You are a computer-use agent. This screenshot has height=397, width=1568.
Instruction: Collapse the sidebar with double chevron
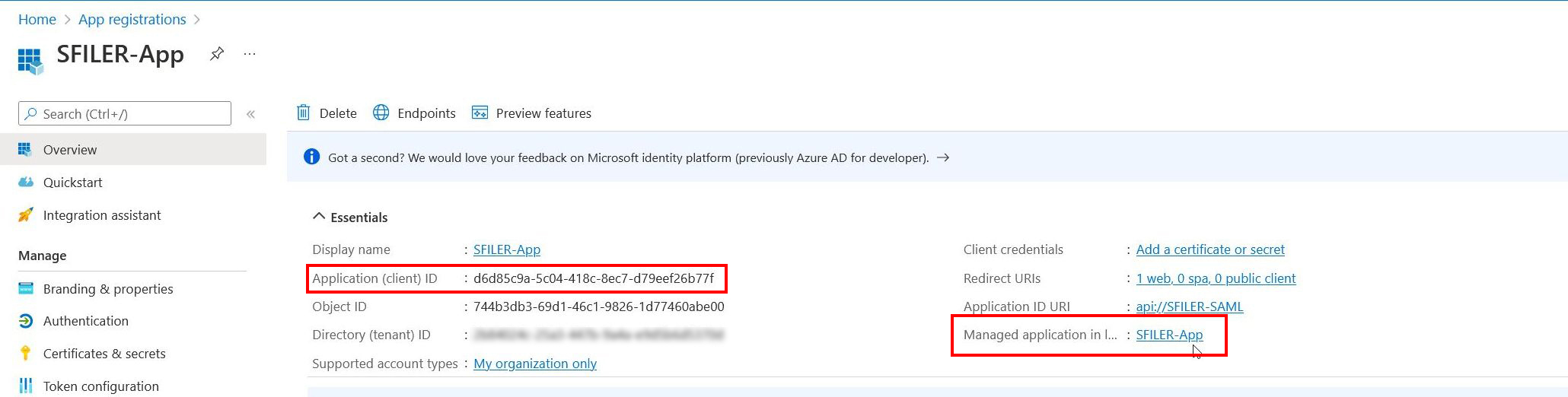coord(250,114)
